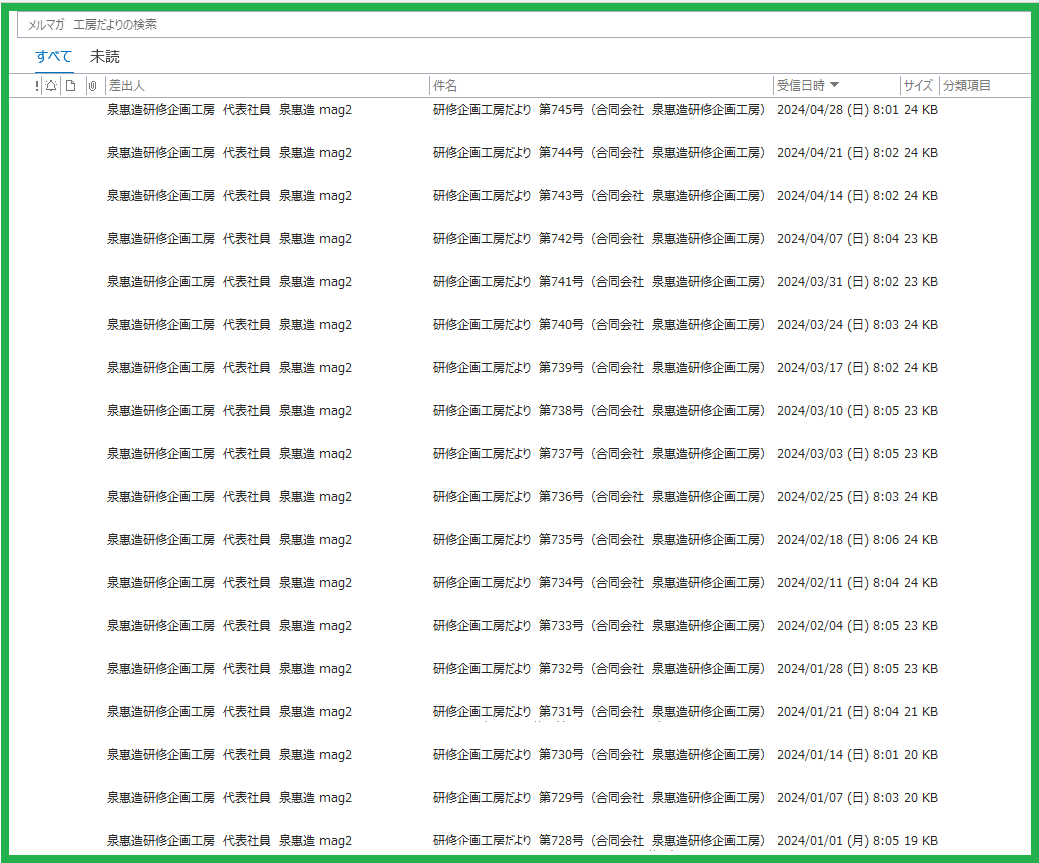Open mail 研修企画工房だより 第734号
Viewport: 1039px width, 863px height.
[598, 583]
